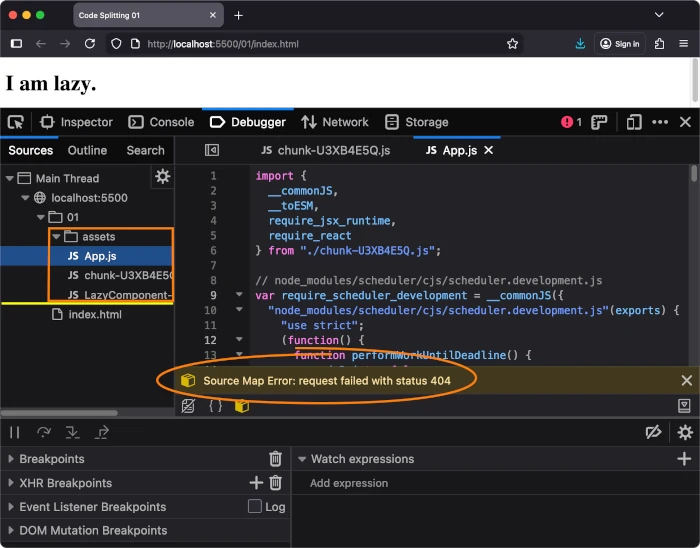The image size is (700, 548).
Task: Toggle responsive design mode icon
Action: tap(633, 122)
